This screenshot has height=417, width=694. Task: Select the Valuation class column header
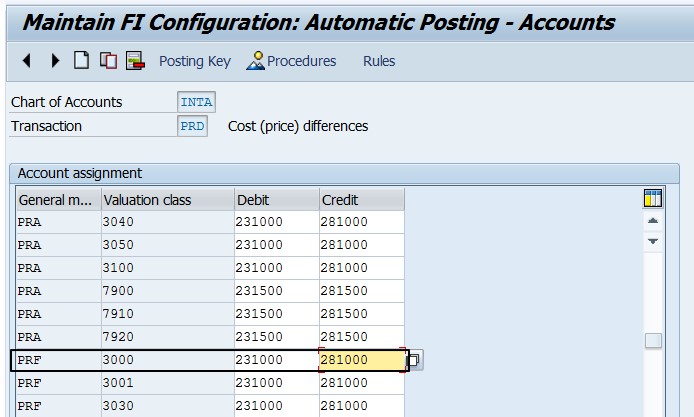coord(168,200)
